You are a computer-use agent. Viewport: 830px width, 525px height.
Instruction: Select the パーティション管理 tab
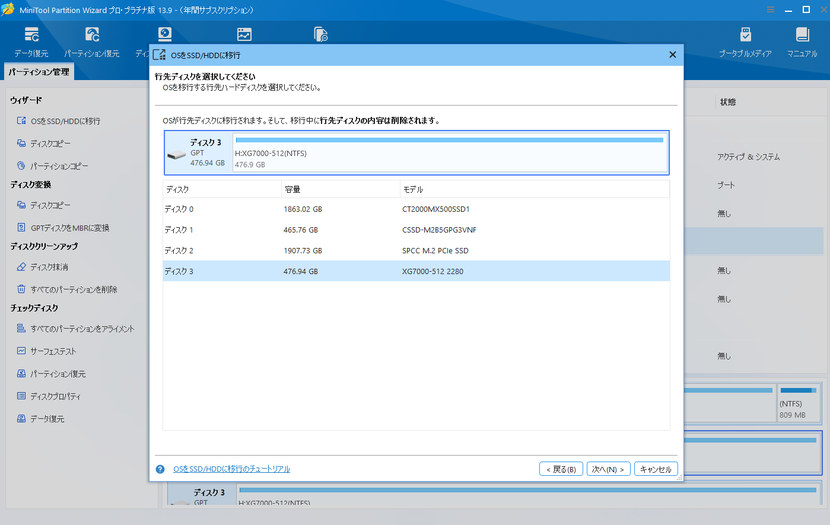[x=39, y=71]
